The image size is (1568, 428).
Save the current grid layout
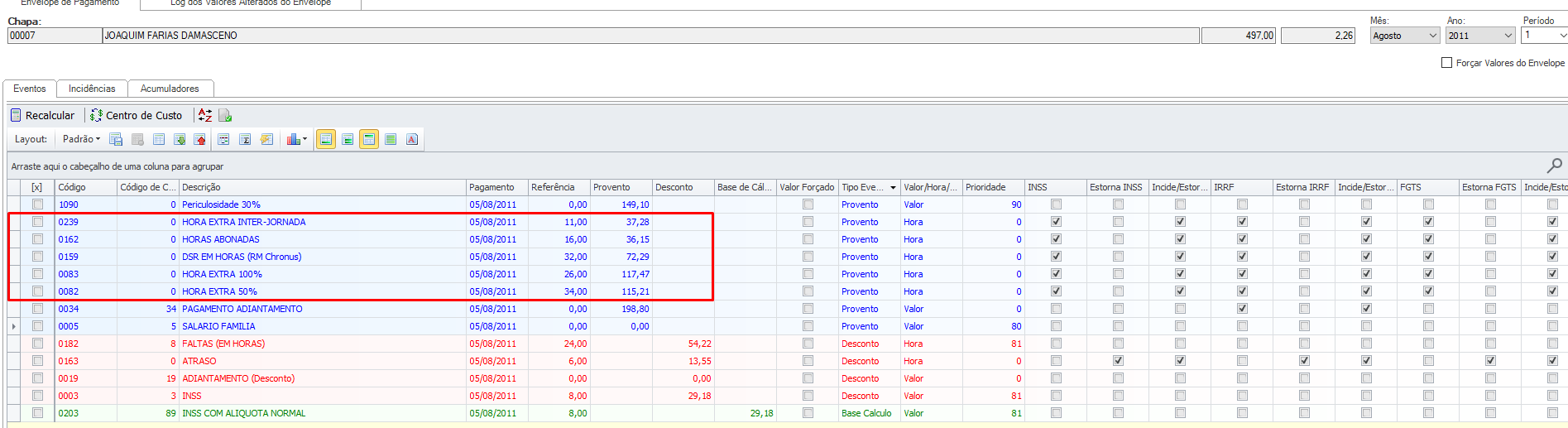pos(116,139)
